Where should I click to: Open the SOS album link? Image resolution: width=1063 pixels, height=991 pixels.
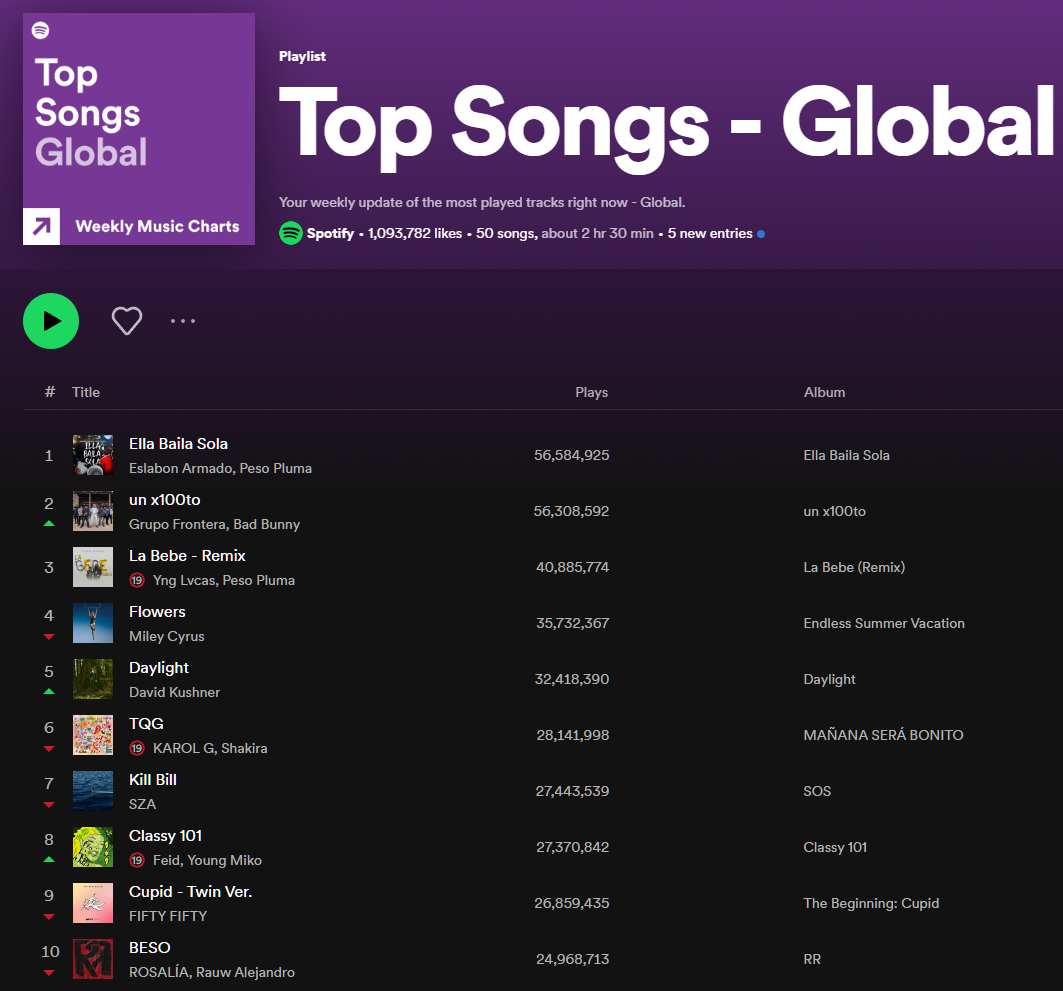(x=817, y=791)
